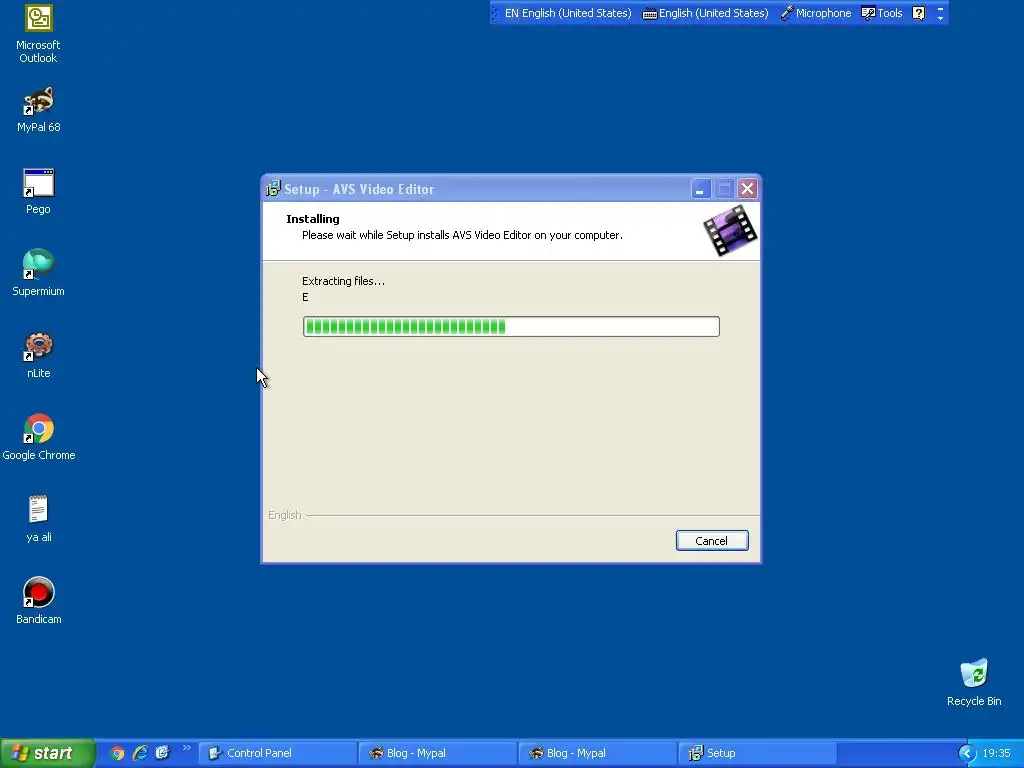This screenshot has height=768, width=1024.
Task: Open language bar options arrow
Action: tap(940, 18)
